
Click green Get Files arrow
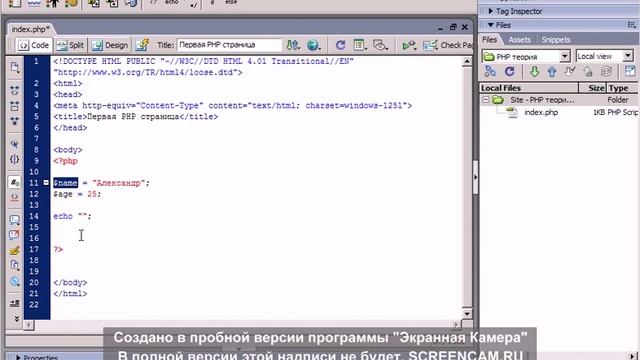click(534, 72)
